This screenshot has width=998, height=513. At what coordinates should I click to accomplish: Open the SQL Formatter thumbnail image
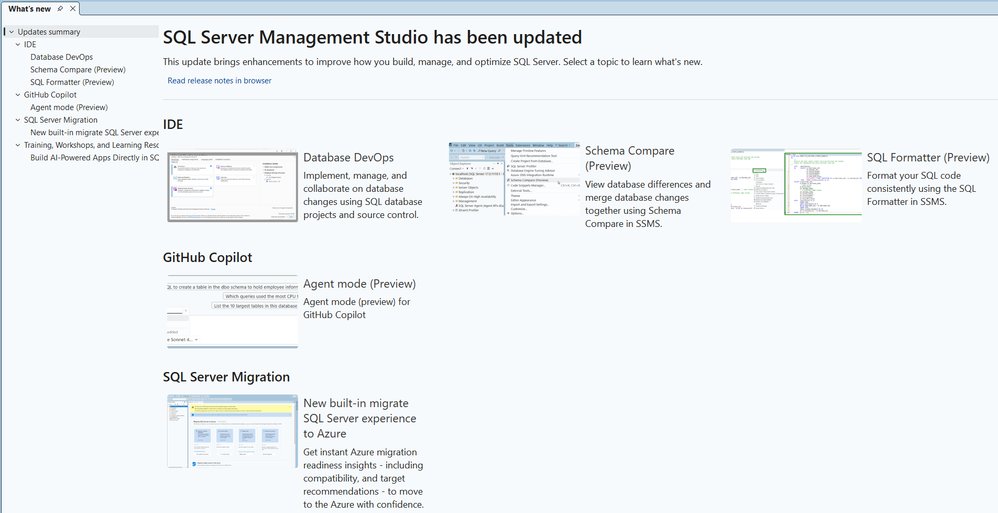pos(796,186)
